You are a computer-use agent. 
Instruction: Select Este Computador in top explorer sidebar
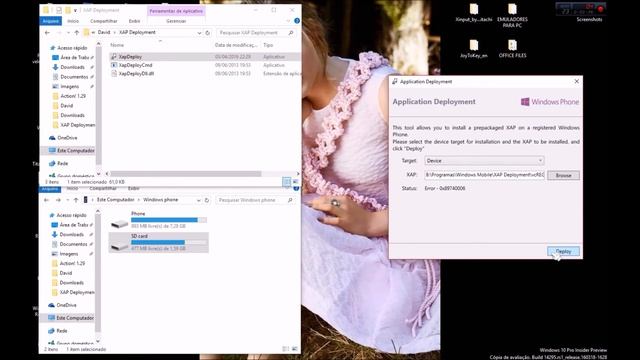pyautogui.click(x=71, y=151)
